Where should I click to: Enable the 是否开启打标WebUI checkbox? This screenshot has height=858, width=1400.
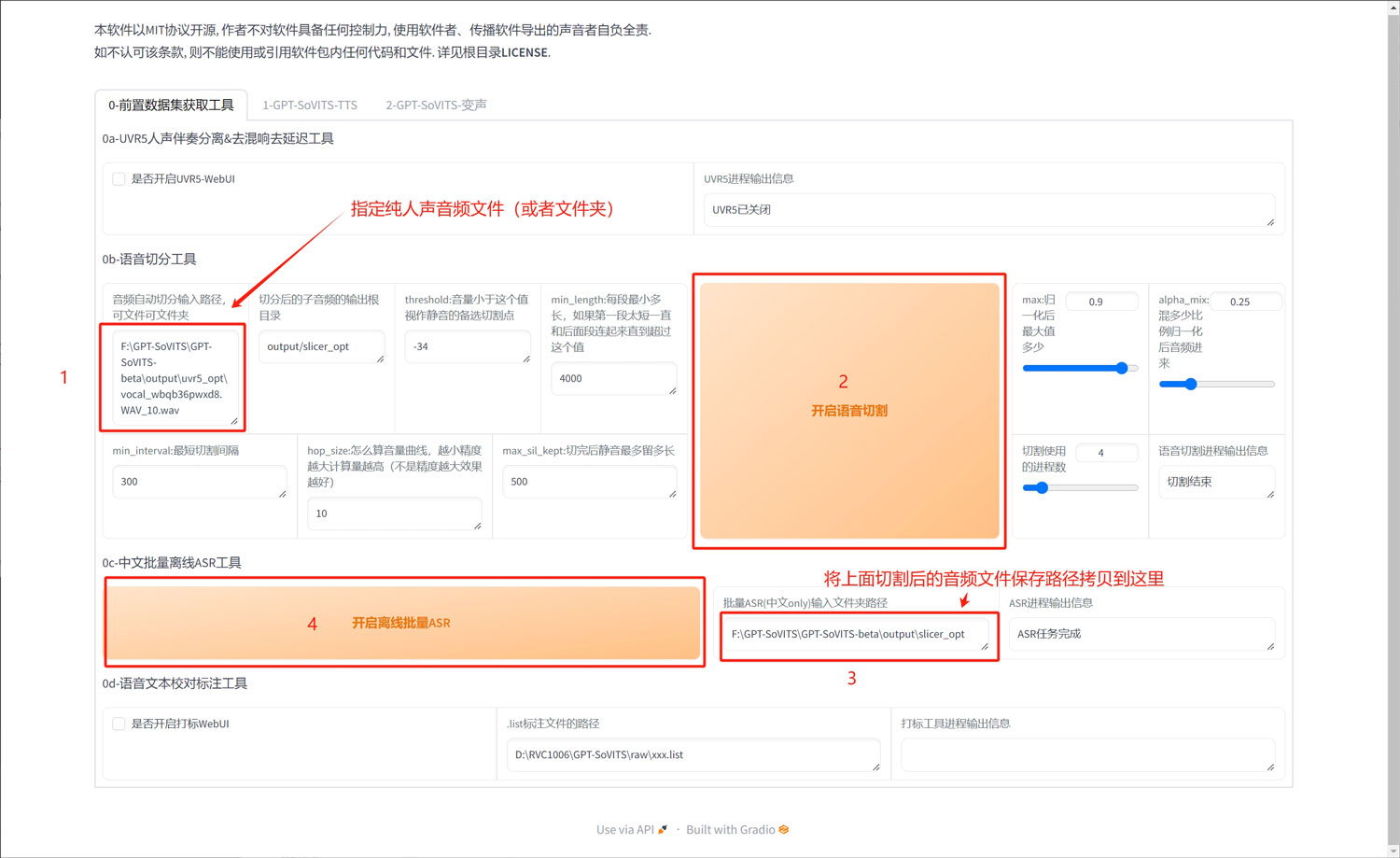(119, 724)
